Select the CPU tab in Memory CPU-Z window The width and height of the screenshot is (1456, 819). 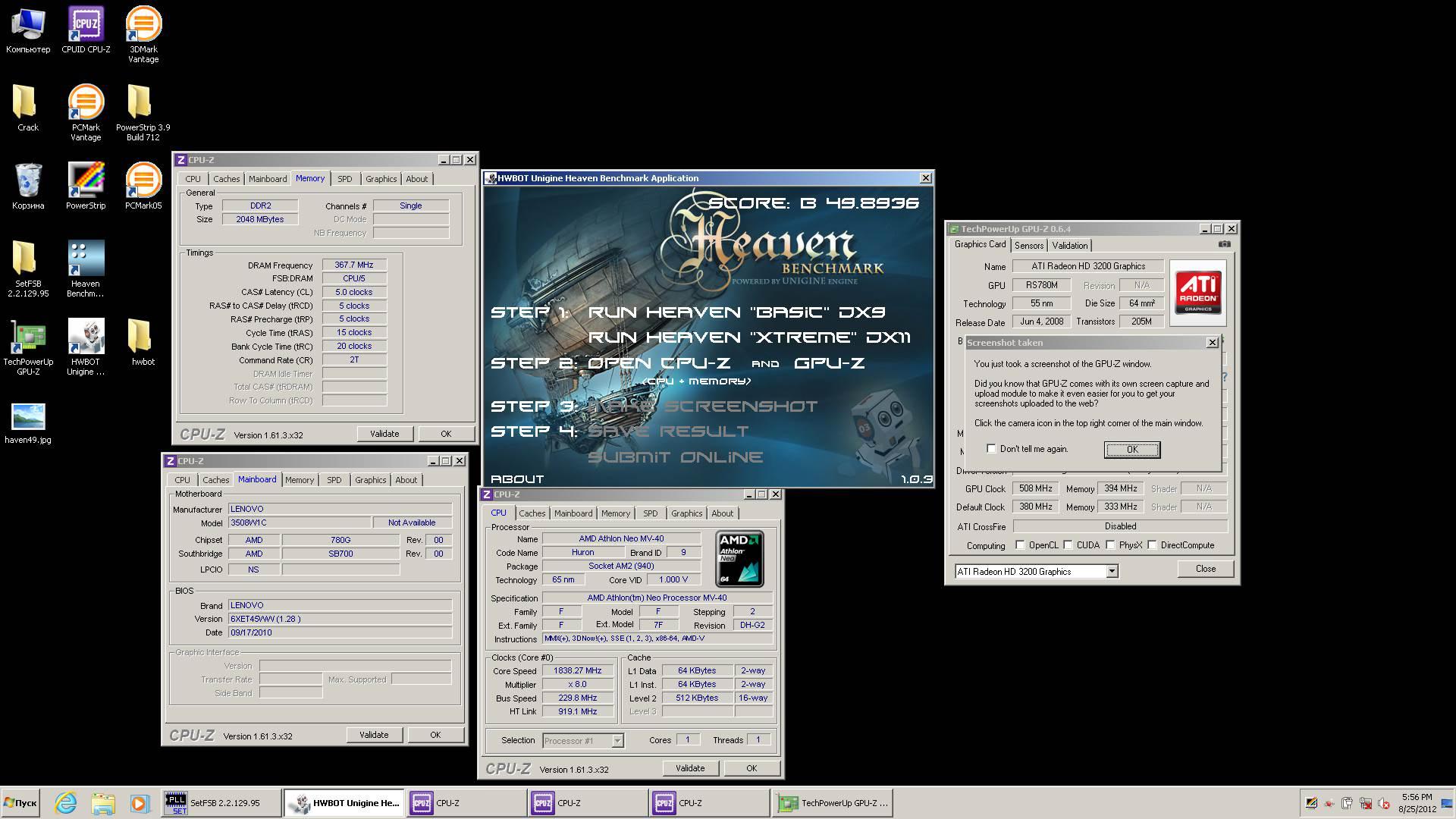click(193, 179)
